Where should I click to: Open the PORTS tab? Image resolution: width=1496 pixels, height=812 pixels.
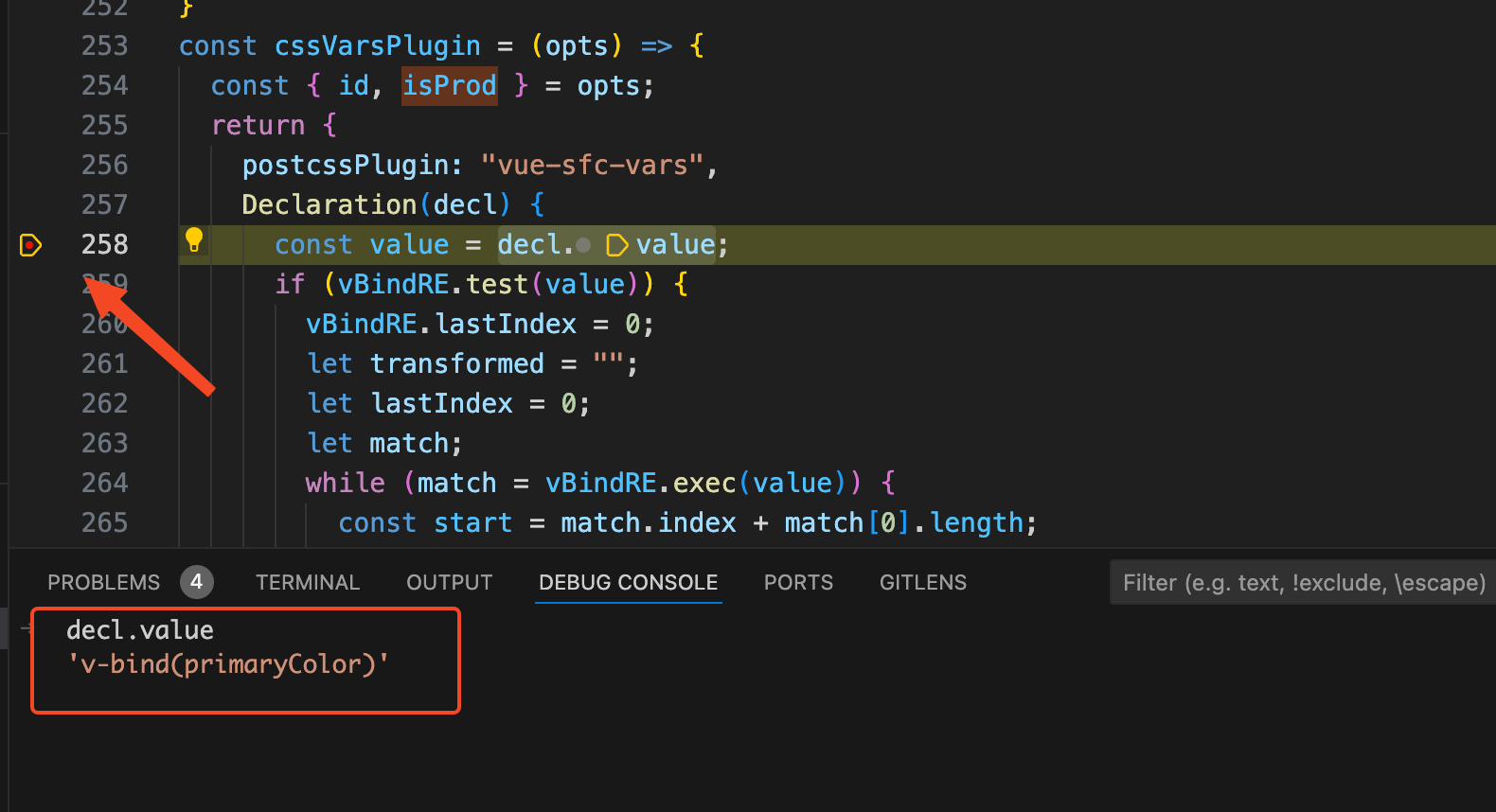798,582
